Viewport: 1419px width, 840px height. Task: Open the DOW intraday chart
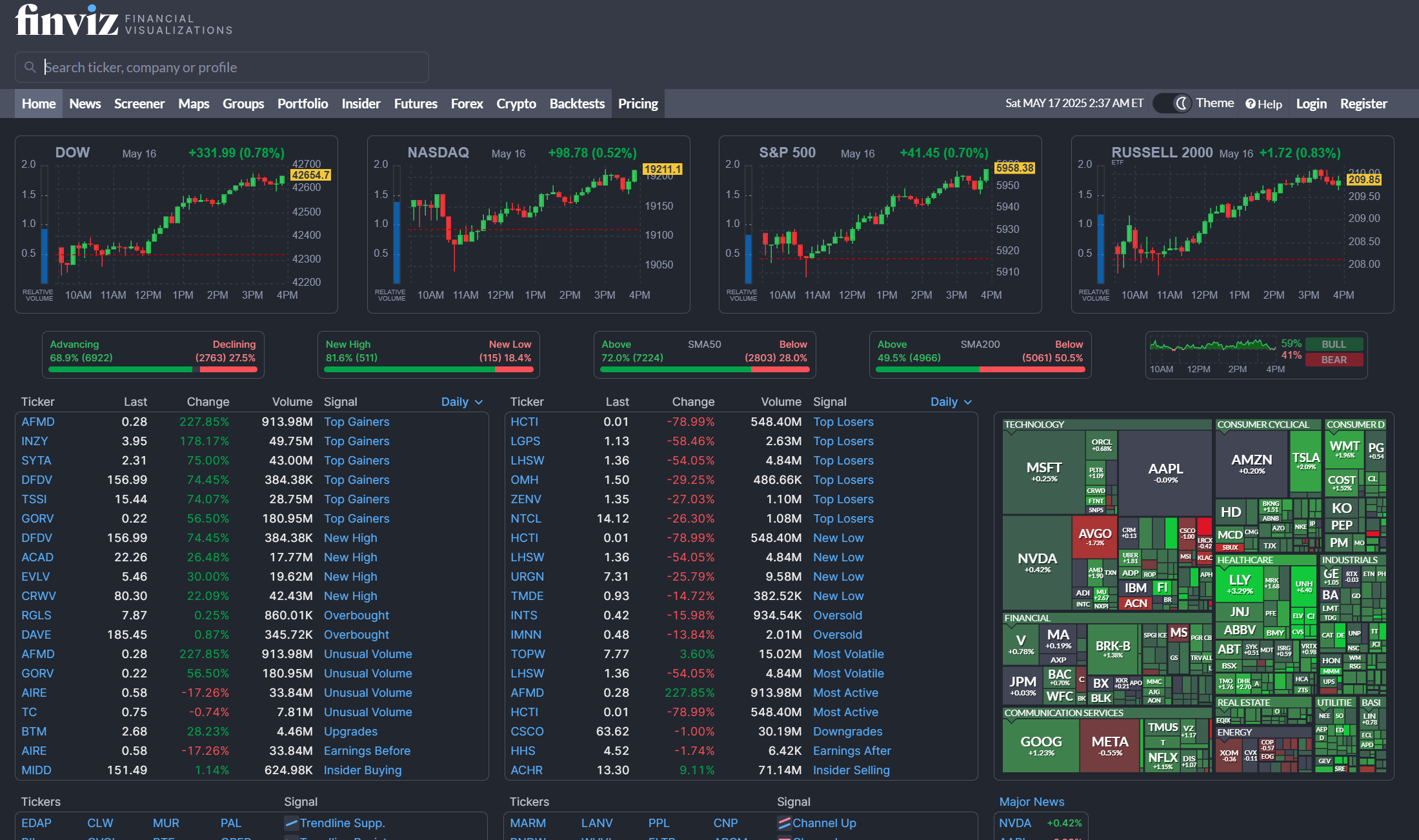tap(176, 225)
